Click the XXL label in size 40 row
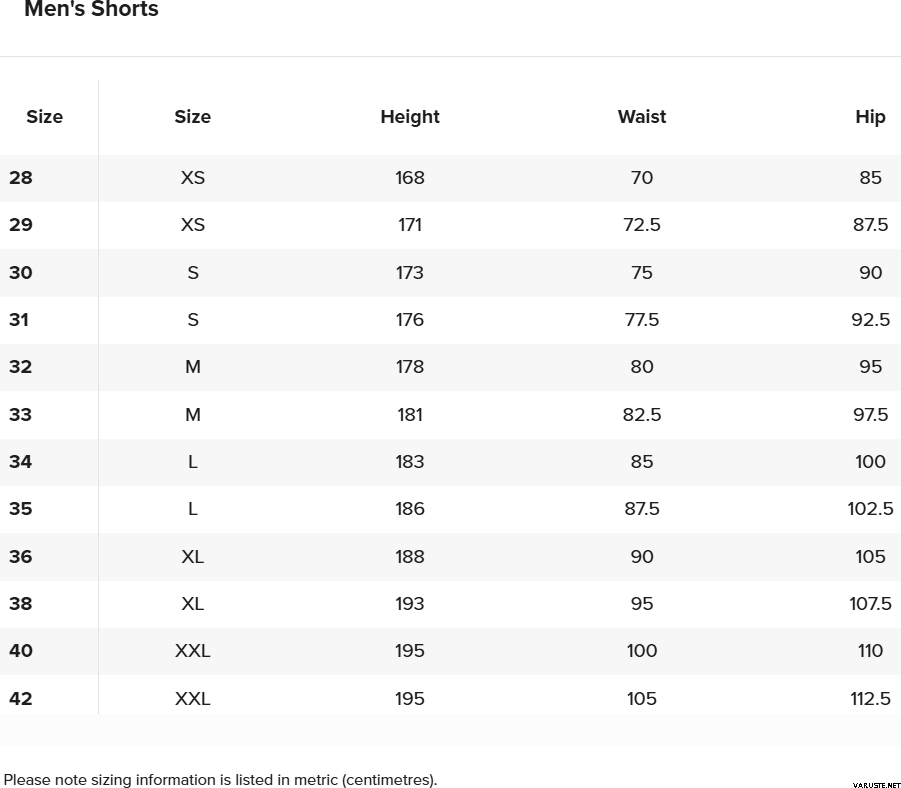 click(193, 651)
